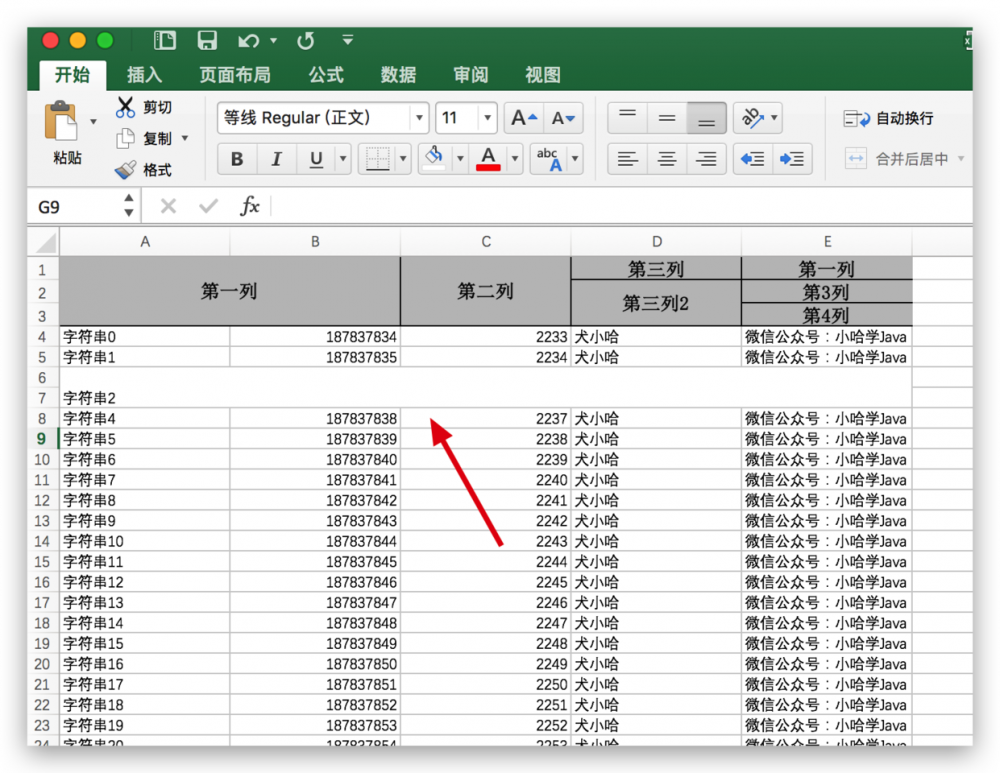Open the font family dropdown

(419, 117)
